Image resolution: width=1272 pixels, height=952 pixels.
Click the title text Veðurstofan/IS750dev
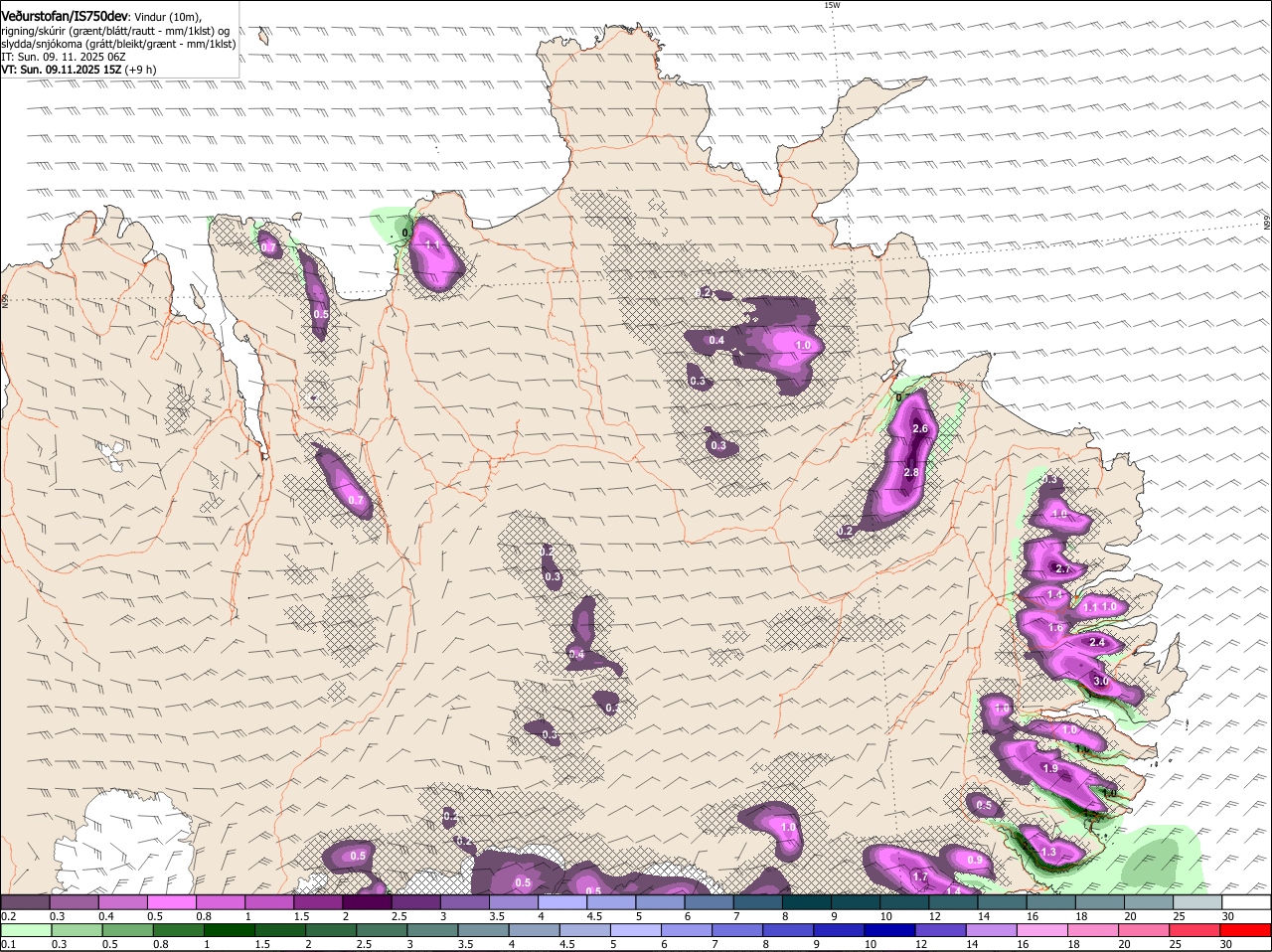[x=65, y=16]
